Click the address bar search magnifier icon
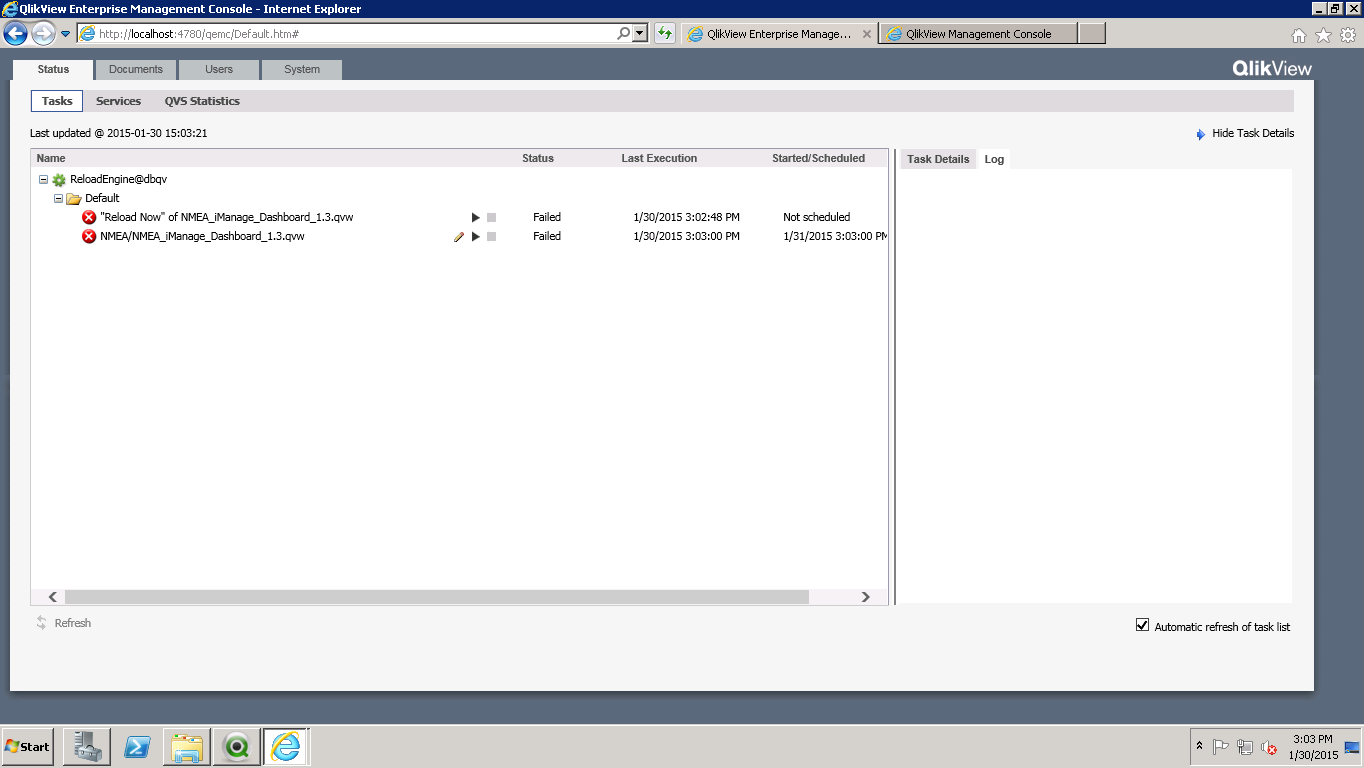 point(624,33)
